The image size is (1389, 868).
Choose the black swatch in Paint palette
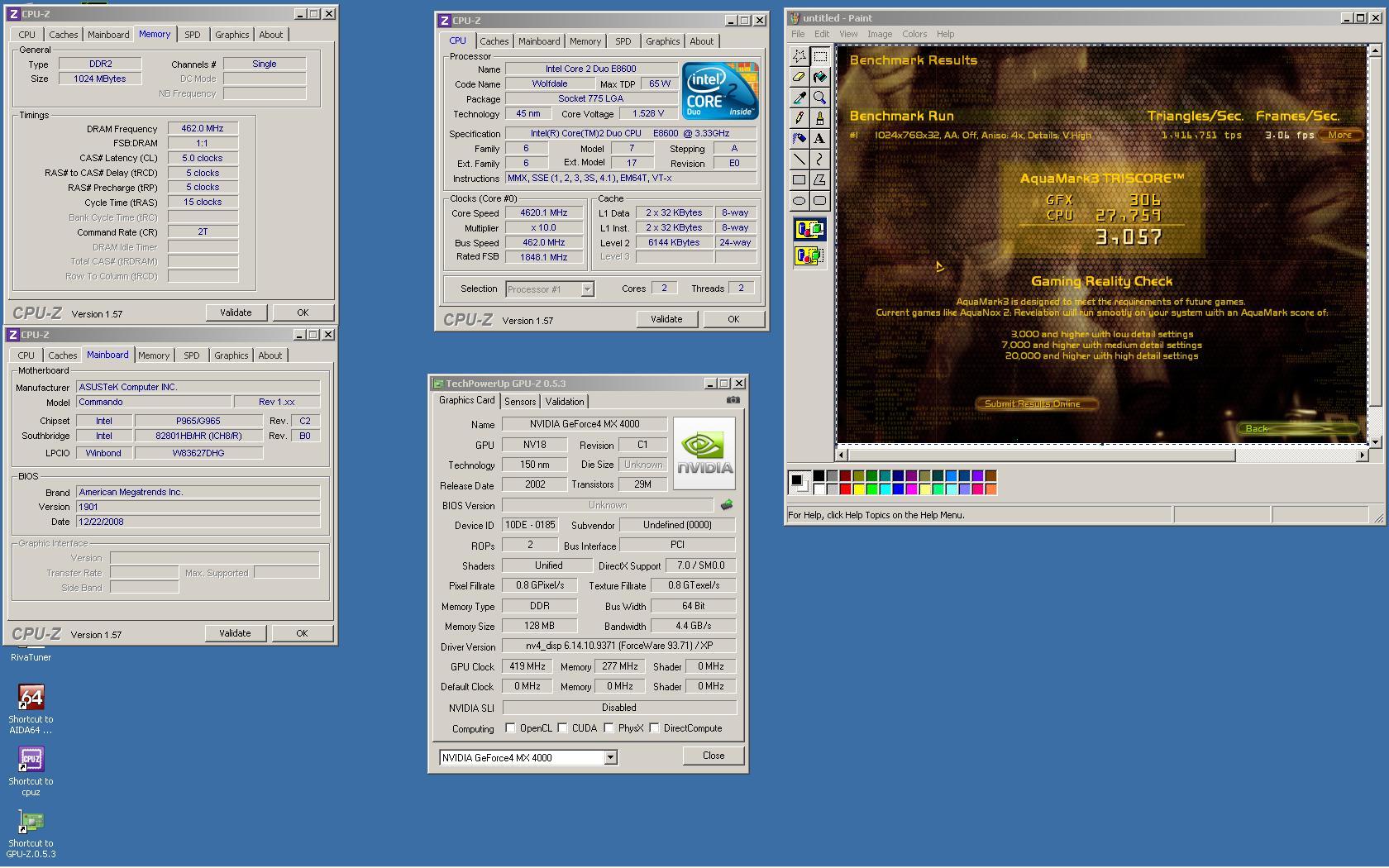click(819, 476)
